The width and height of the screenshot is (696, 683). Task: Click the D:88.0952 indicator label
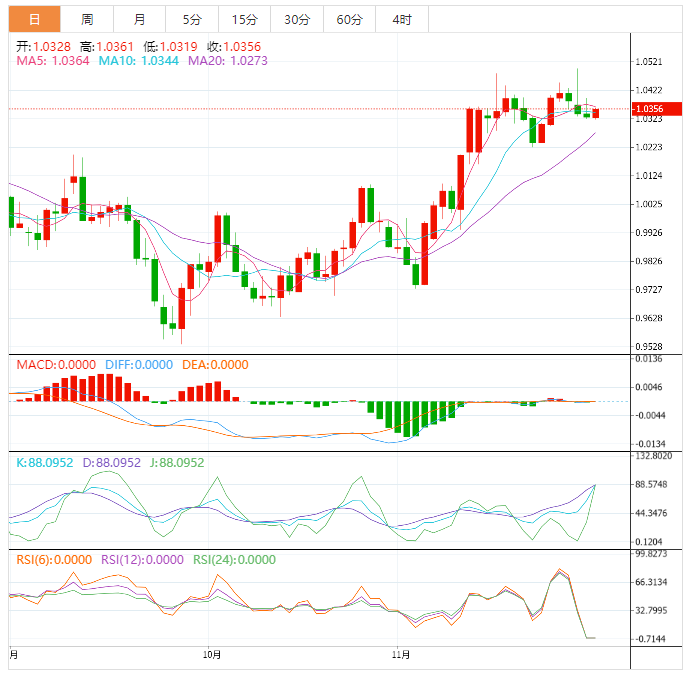tap(111, 463)
